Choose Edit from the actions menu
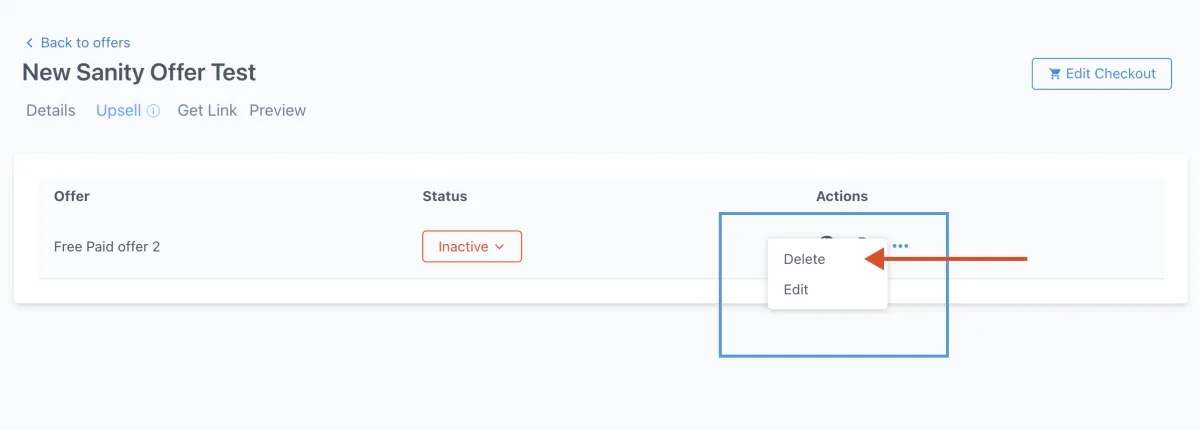The image size is (1200, 430). 796,290
